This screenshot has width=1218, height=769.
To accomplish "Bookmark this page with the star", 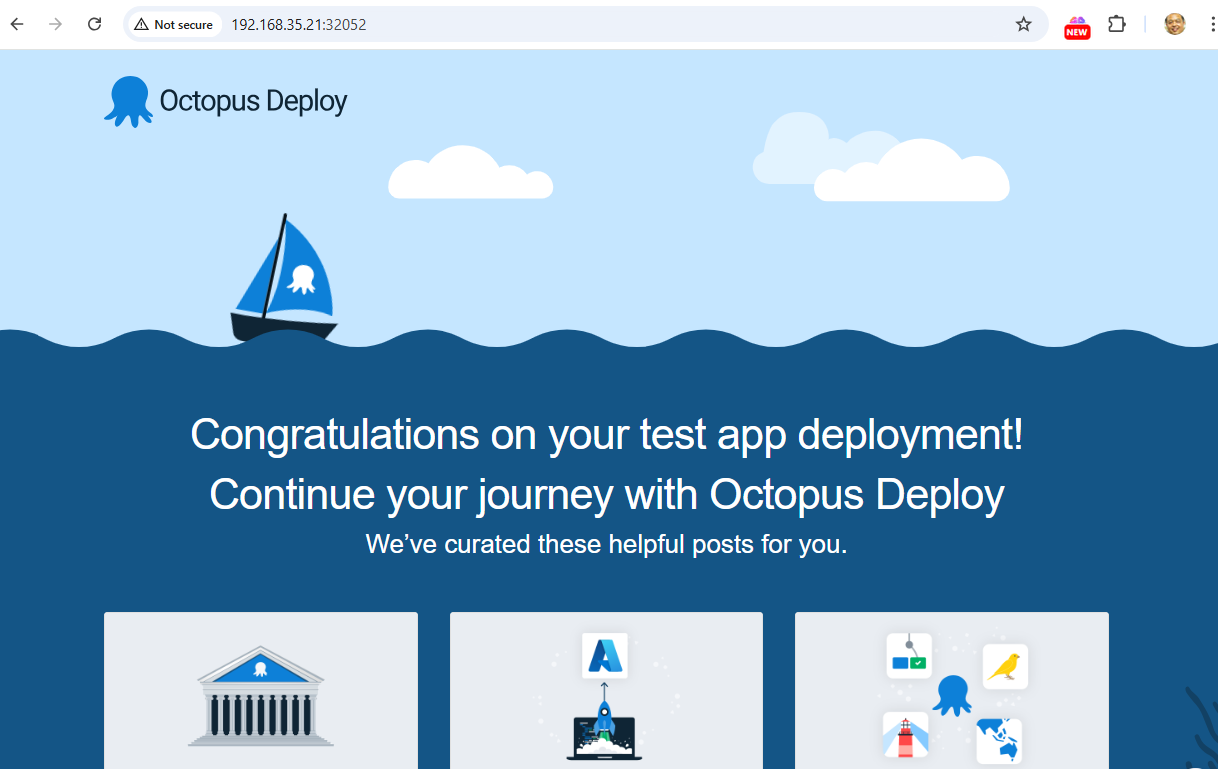I will (1023, 24).
